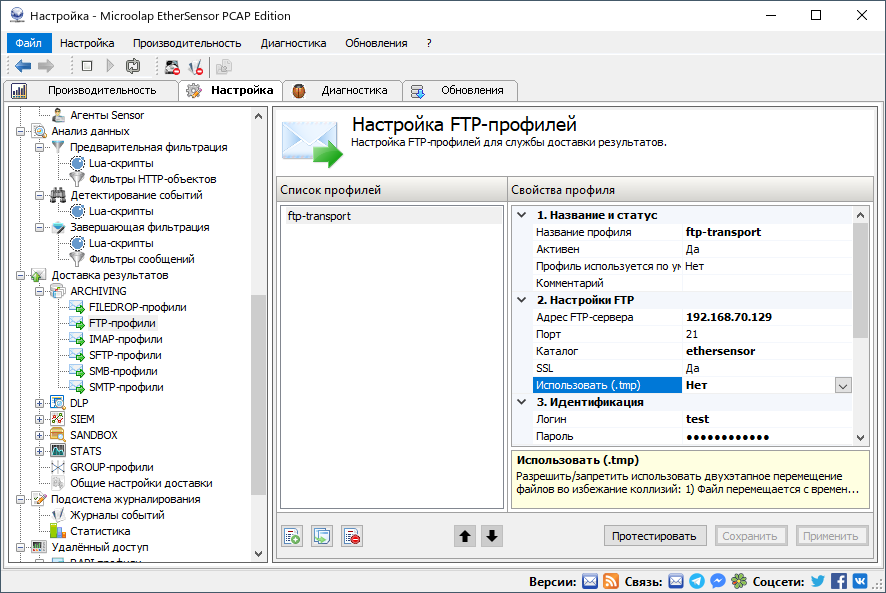Open the RSS feed for versions

pyautogui.click(x=611, y=581)
